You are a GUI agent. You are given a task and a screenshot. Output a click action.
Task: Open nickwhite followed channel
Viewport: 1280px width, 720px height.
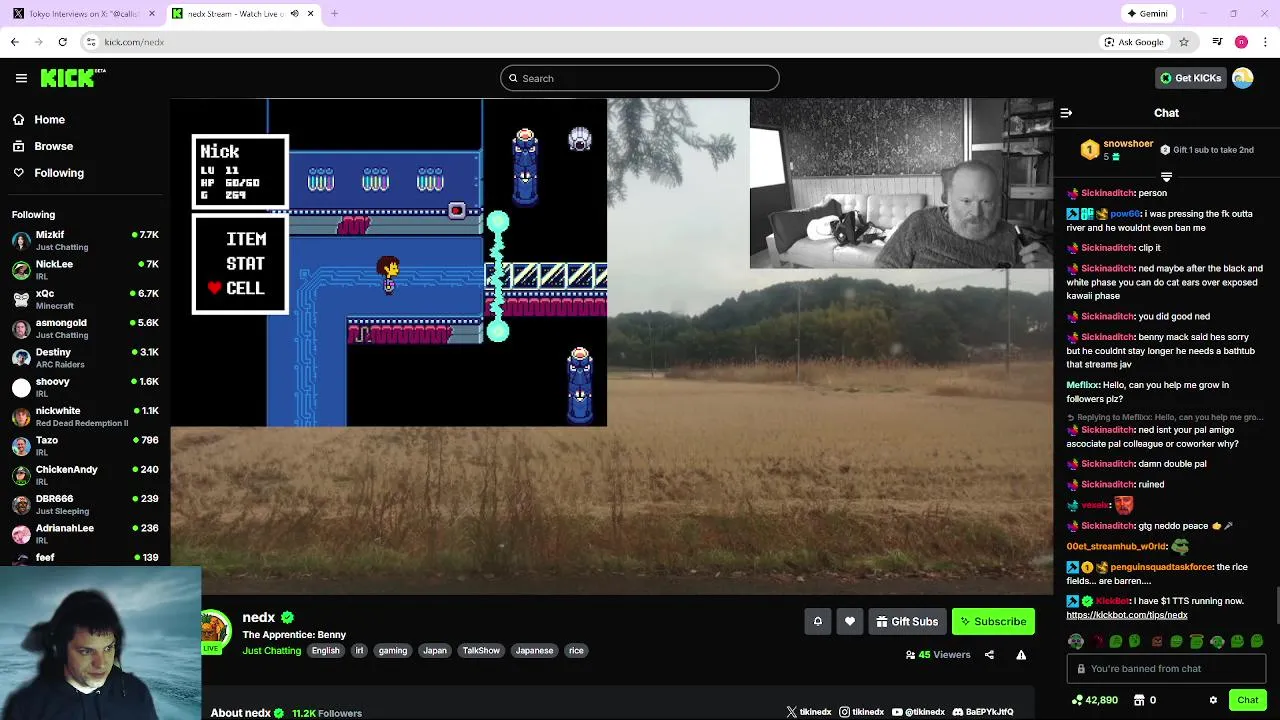[84, 417]
